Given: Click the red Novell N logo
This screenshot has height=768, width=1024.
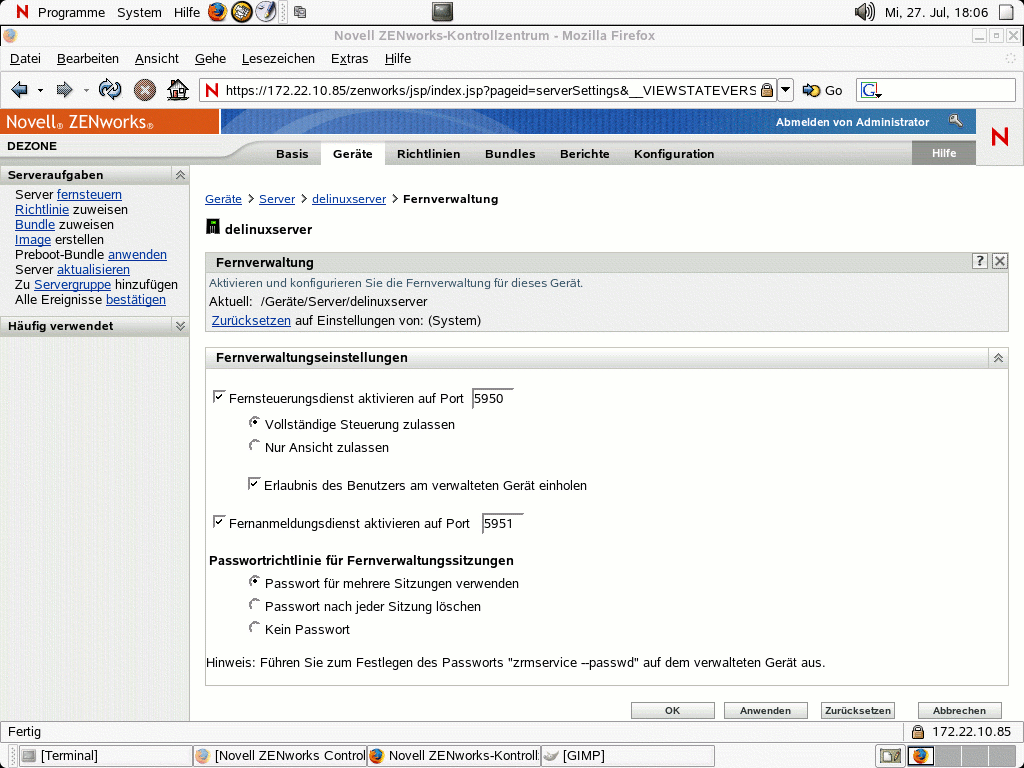Looking at the screenshot, I should click(x=999, y=136).
